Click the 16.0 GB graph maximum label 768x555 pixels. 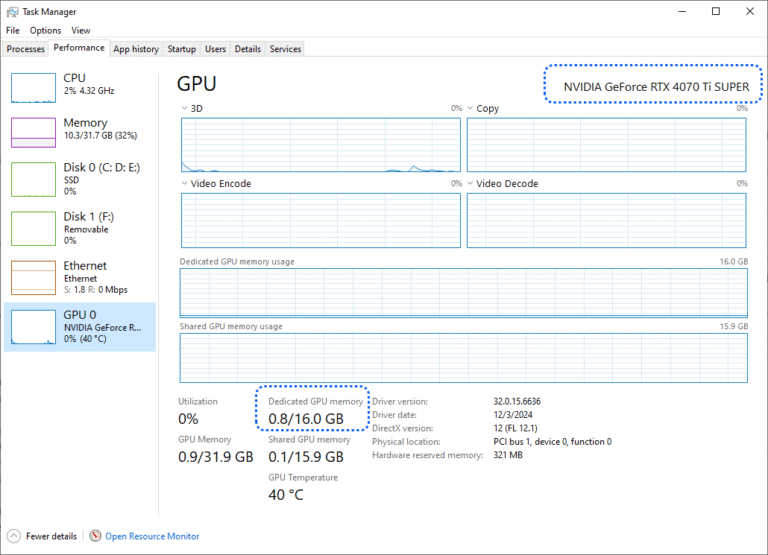tap(734, 262)
